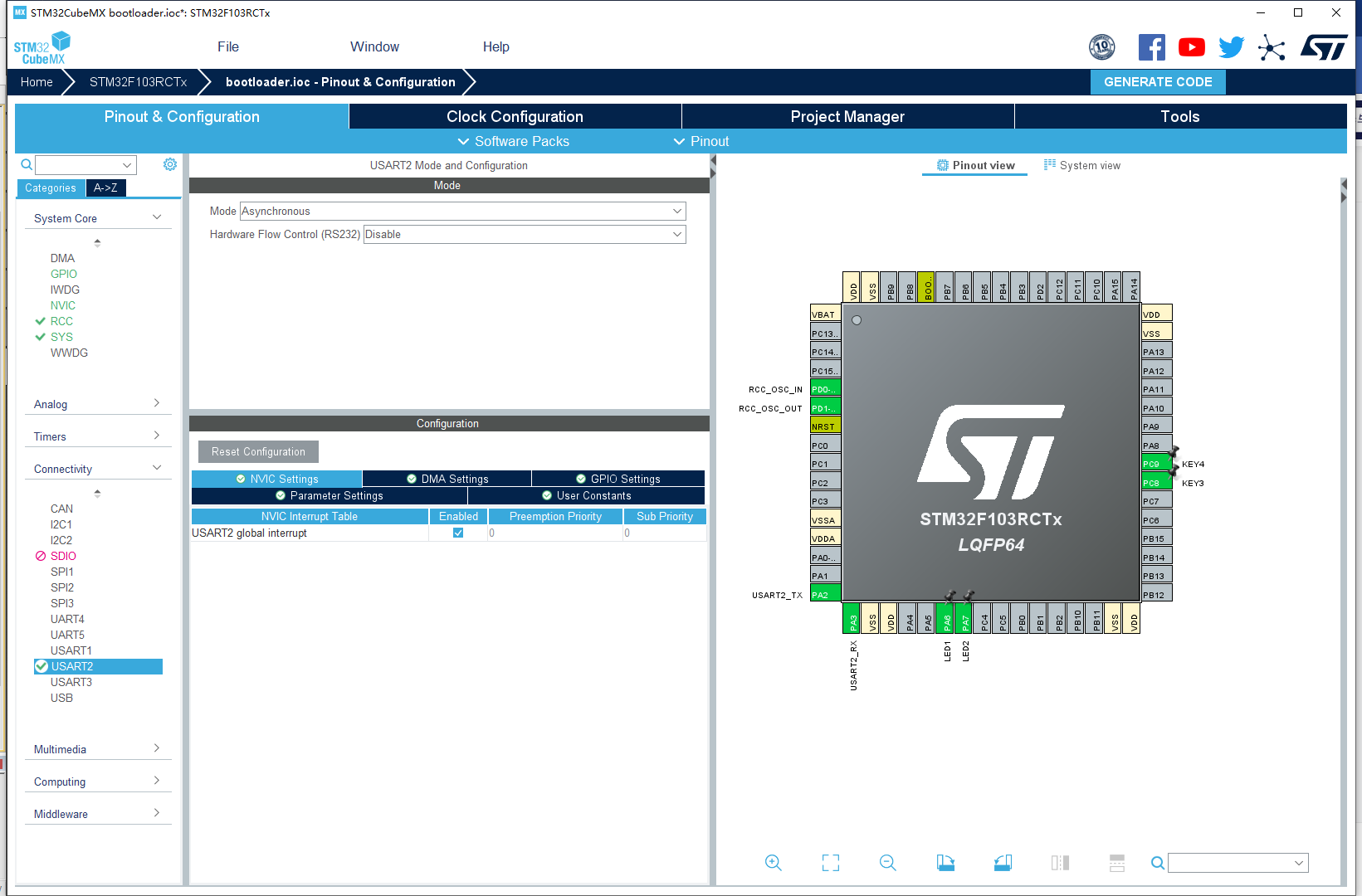Image resolution: width=1362 pixels, height=896 pixels.
Task: Expand the Analog category
Action: click(98, 404)
